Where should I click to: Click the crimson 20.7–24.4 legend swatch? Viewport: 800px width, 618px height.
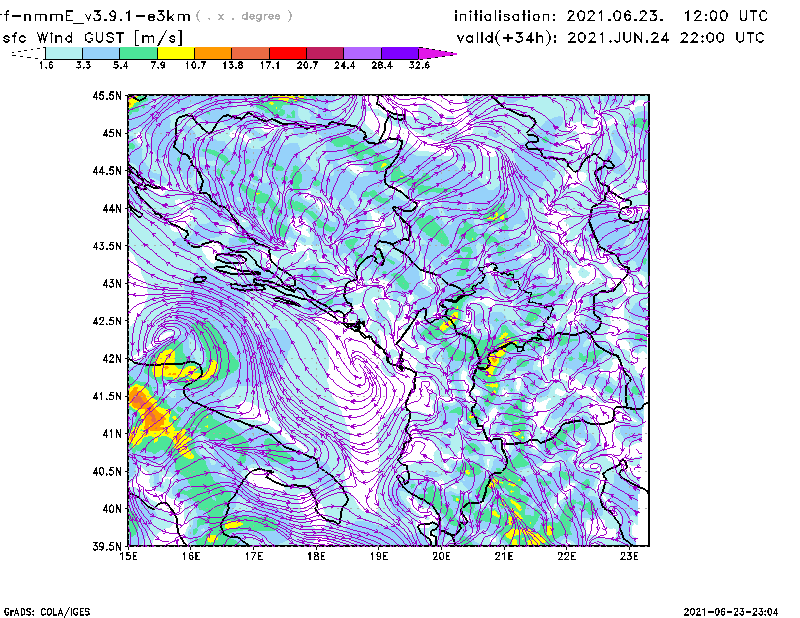(325, 53)
